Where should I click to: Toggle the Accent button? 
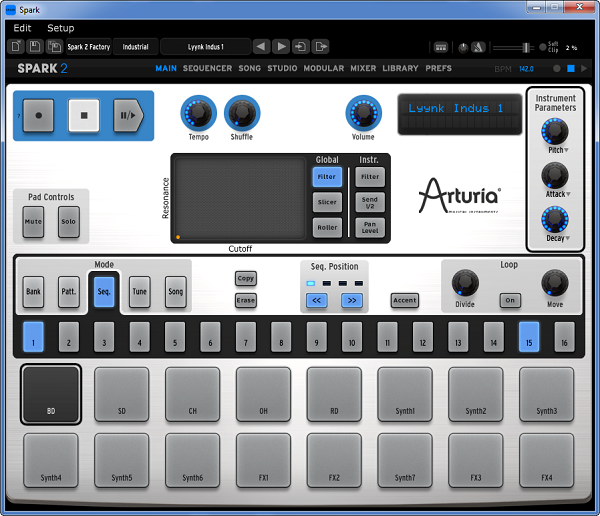tap(404, 300)
